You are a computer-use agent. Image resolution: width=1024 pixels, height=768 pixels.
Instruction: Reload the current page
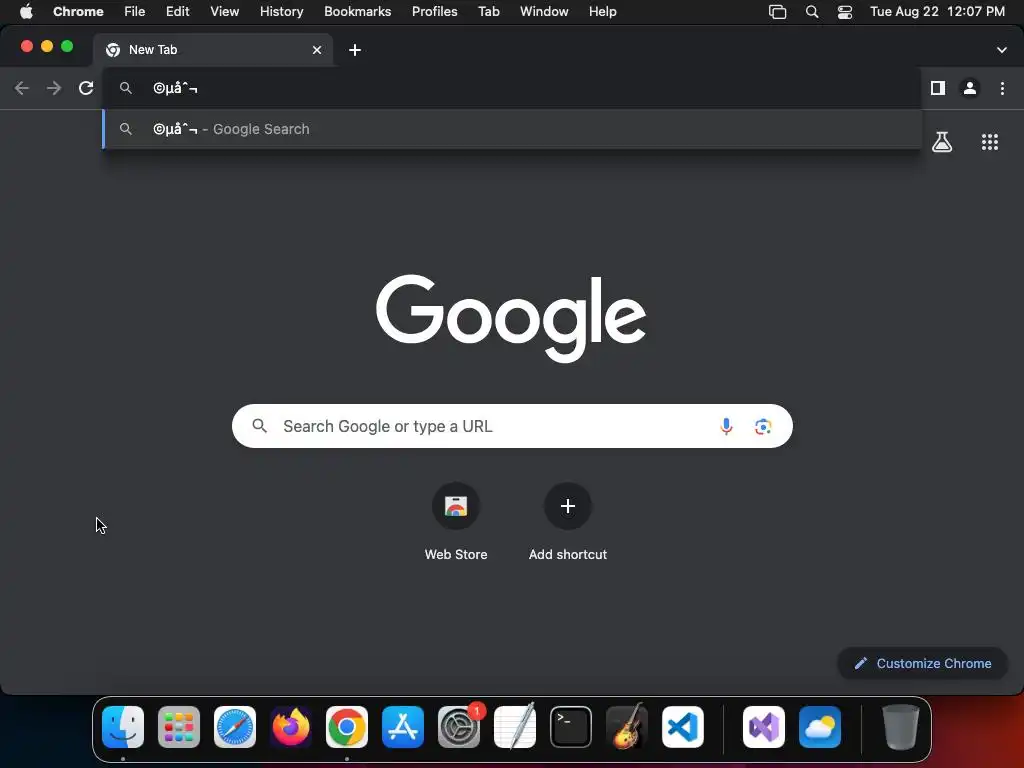(x=86, y=88)
